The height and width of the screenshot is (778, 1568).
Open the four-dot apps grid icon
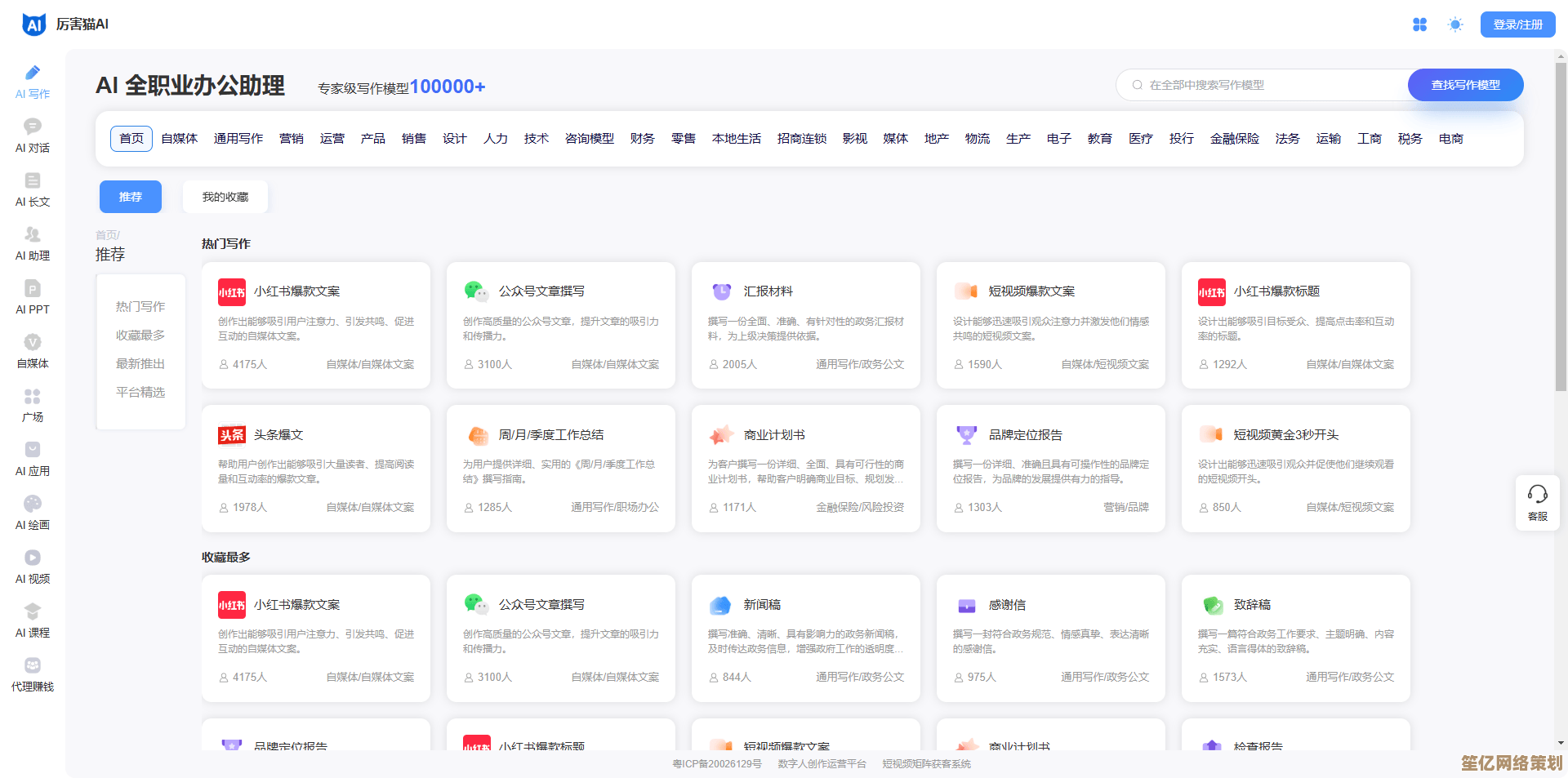click(1420, 24)
